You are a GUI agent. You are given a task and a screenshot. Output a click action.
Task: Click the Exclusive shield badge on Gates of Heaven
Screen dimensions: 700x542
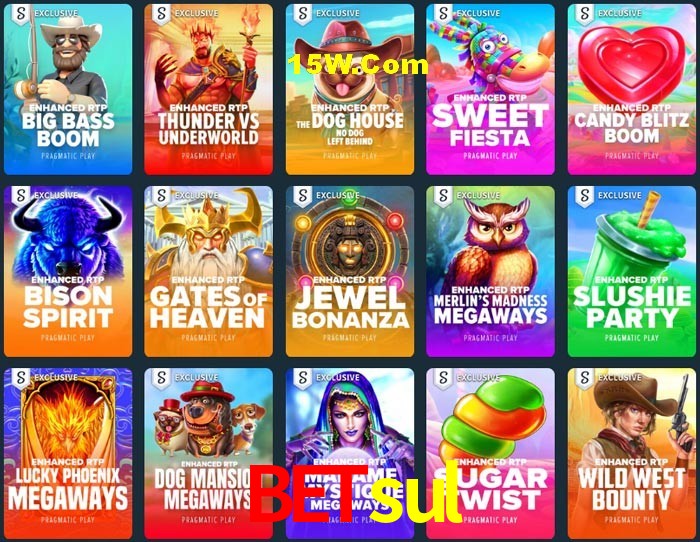162,196
